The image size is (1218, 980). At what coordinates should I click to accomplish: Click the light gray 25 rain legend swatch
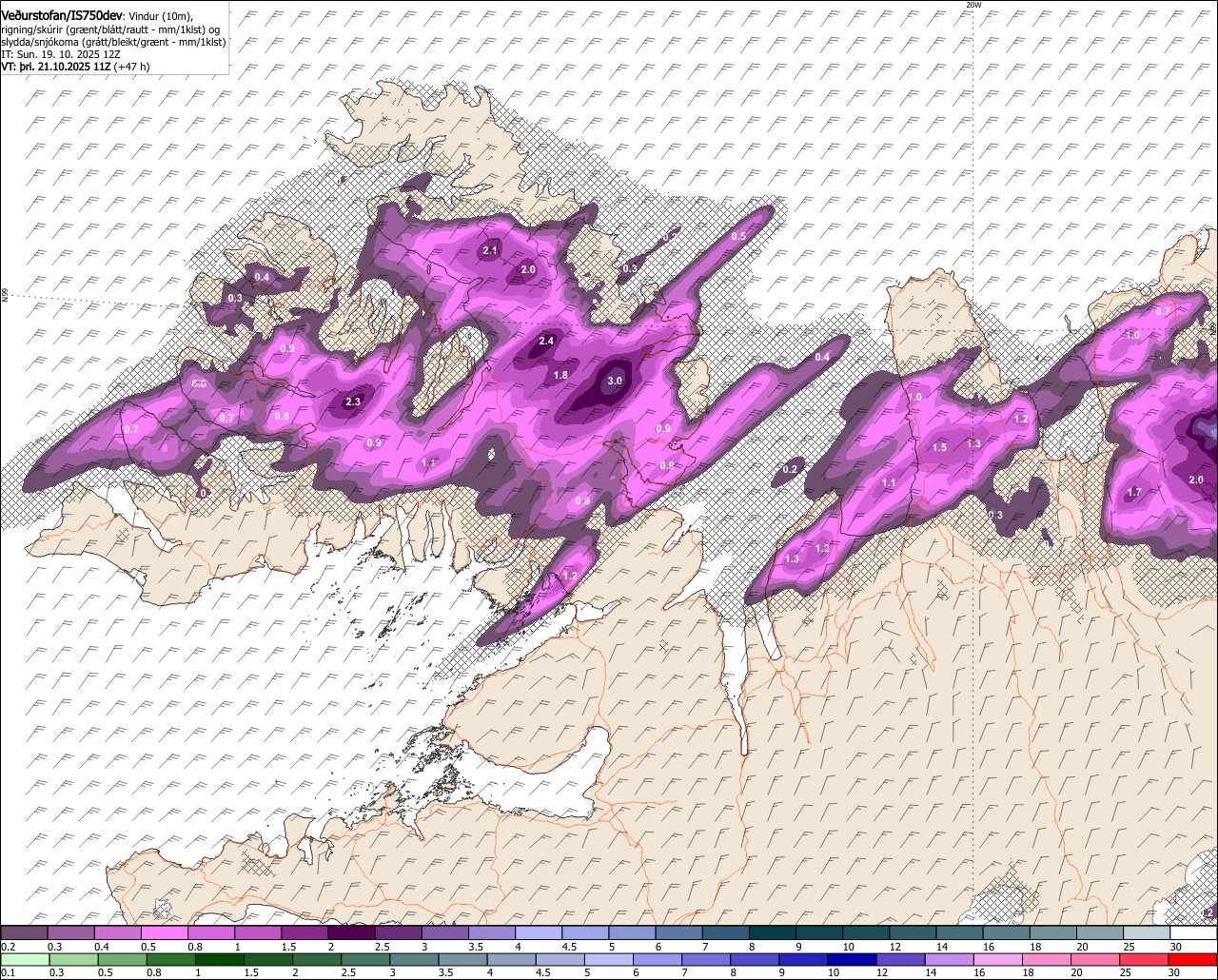1147,932
